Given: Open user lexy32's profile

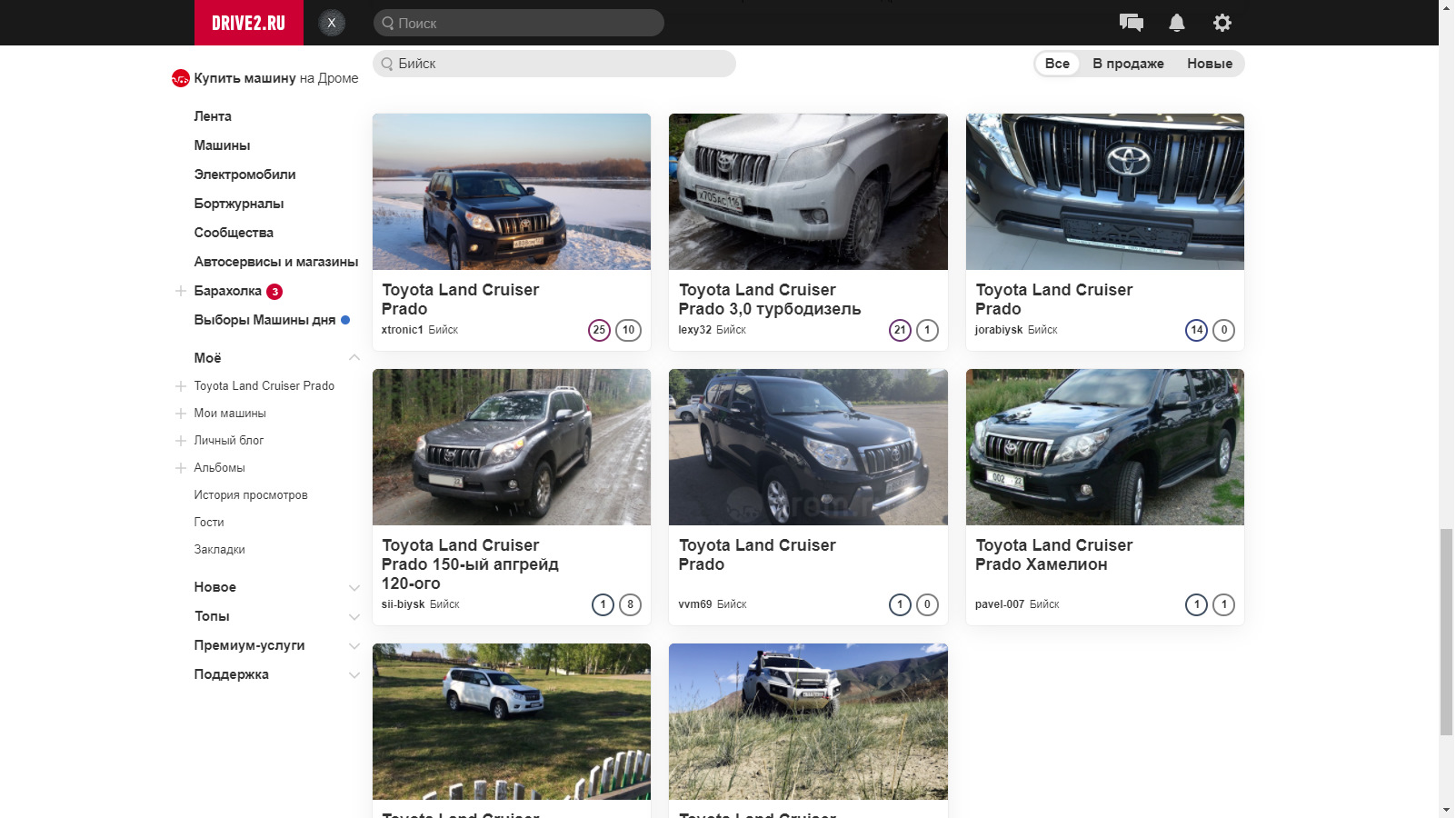Looking at the screenshot, I should point(695,330).
